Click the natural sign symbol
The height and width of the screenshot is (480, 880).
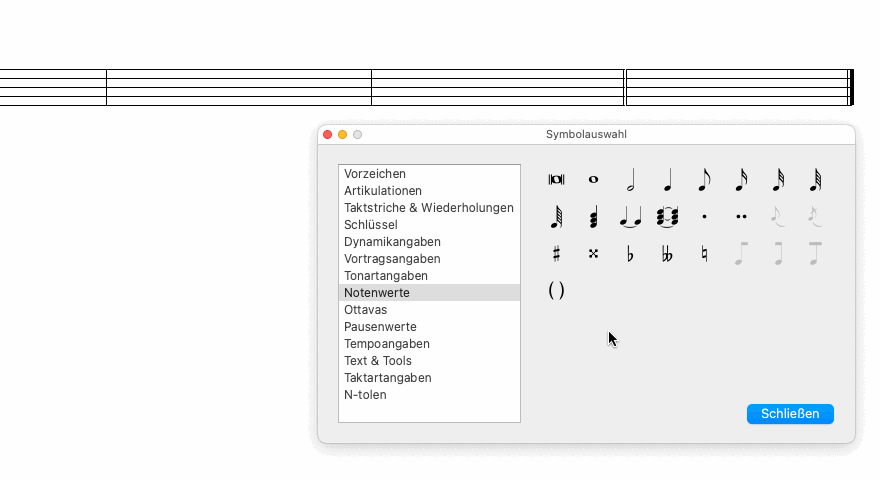tap(704, 254)
